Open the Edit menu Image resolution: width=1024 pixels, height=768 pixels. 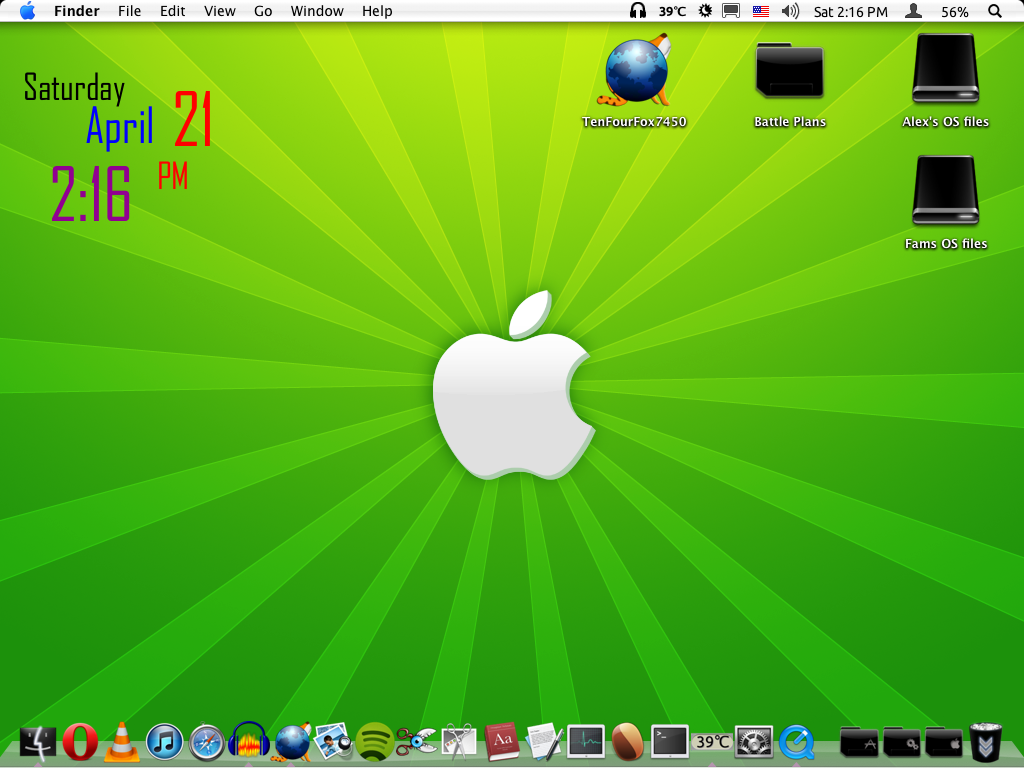[172, 11]
